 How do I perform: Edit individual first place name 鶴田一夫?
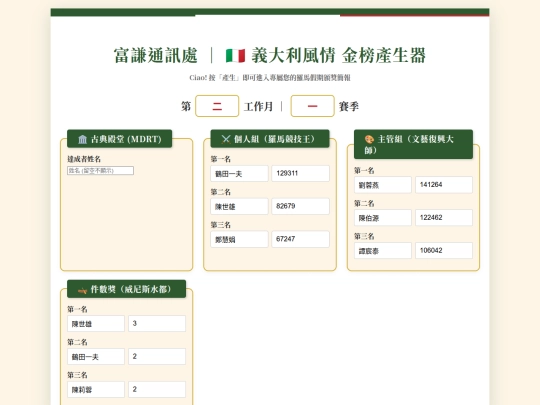point(239,174)
